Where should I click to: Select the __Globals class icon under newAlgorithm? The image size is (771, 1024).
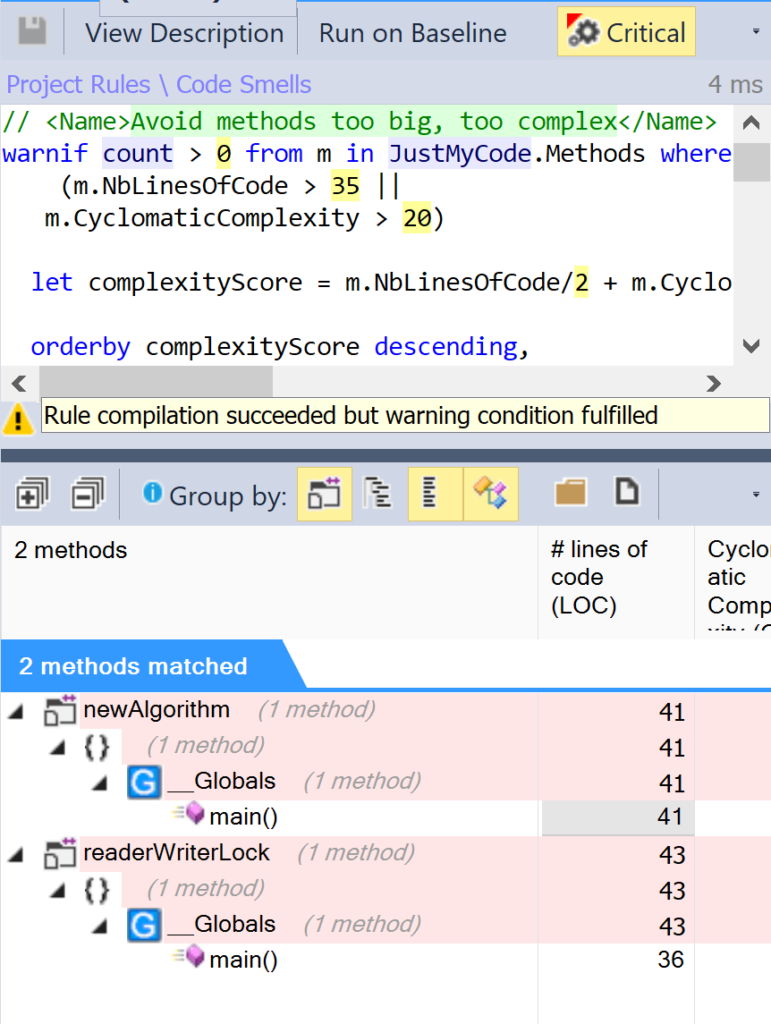pos(144,782)
